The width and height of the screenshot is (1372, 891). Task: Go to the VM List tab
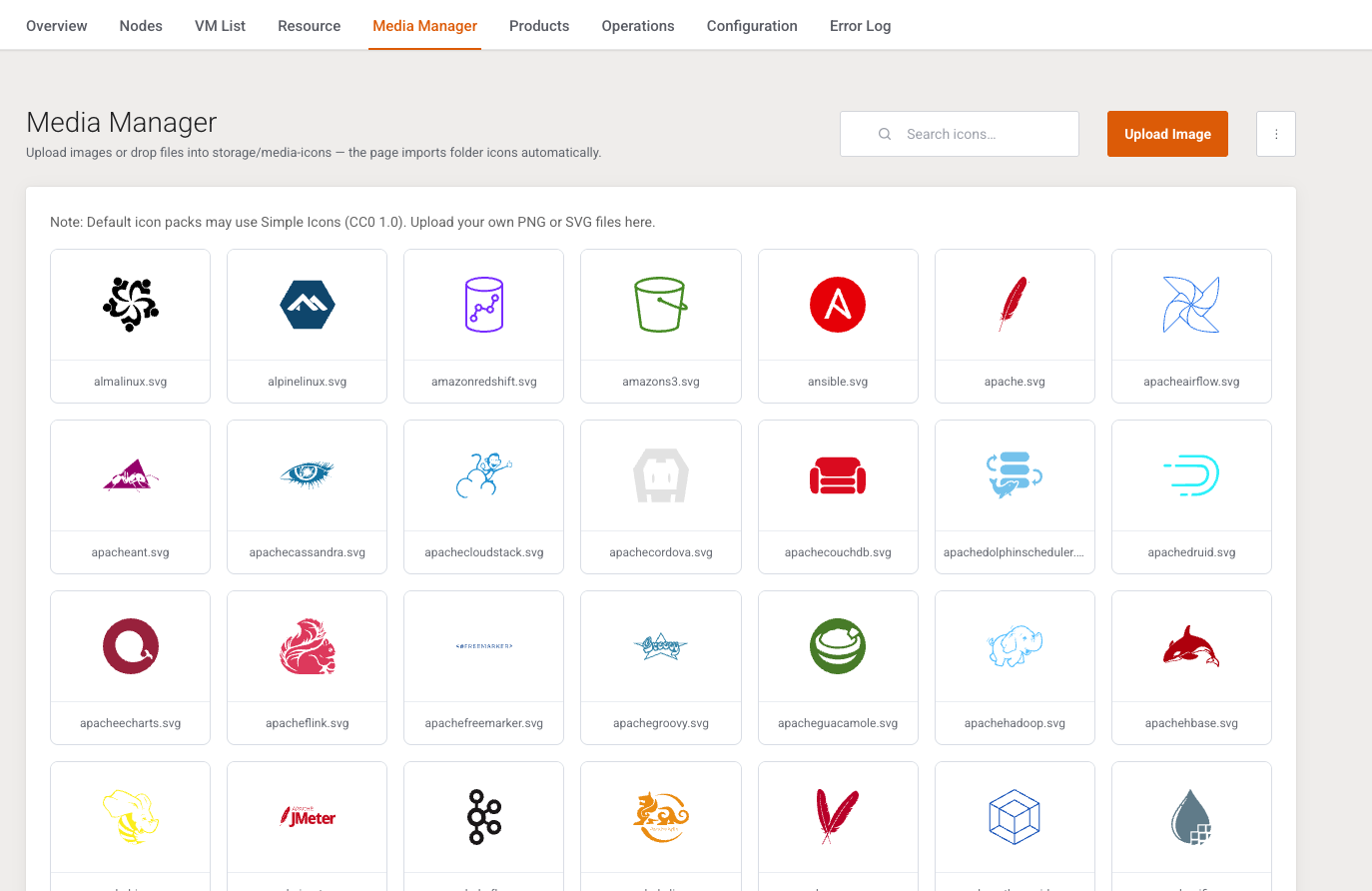point(220,26)
